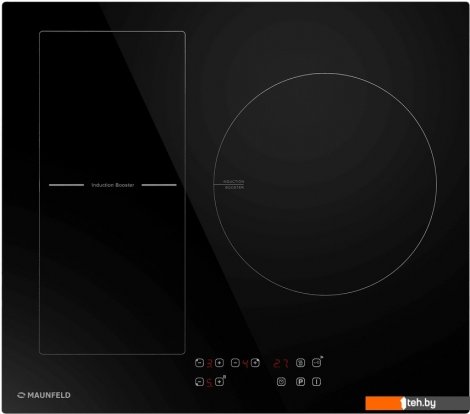The image size is (470, 414).
Task: Tap the key icon next to the lock
Action: pos(317,362)
